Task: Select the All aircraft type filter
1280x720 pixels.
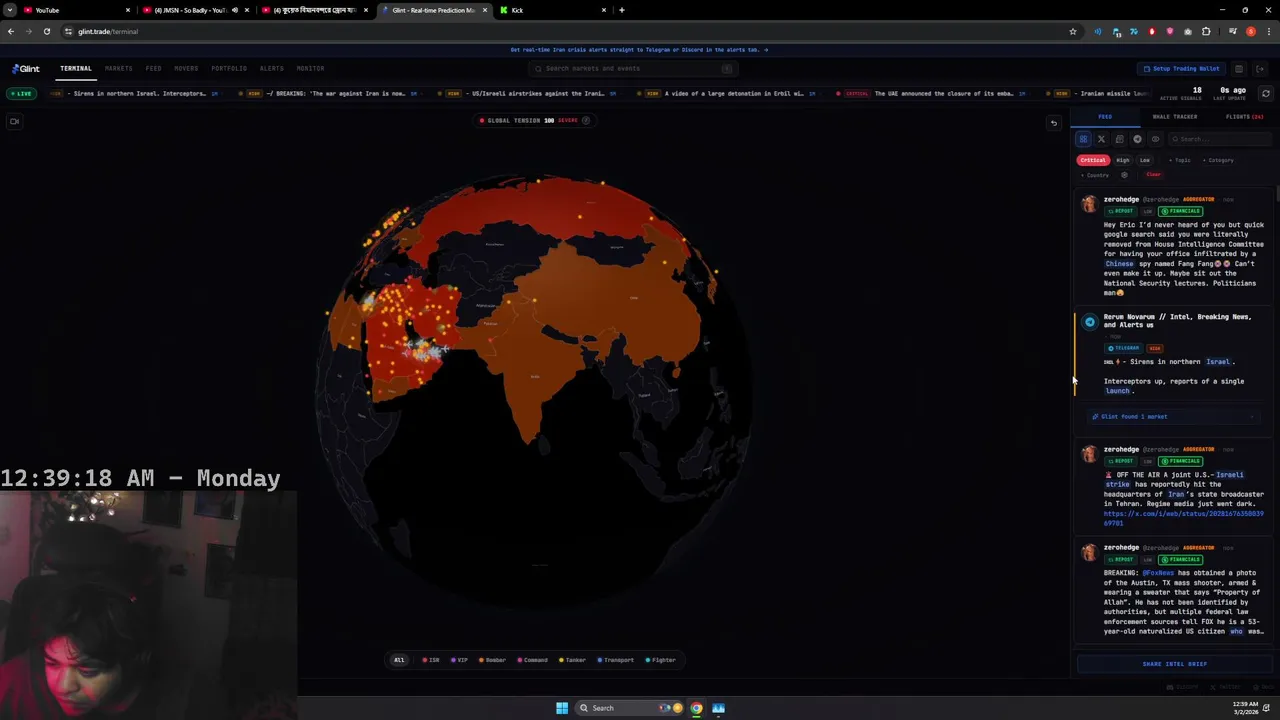Action: point(399,660)
